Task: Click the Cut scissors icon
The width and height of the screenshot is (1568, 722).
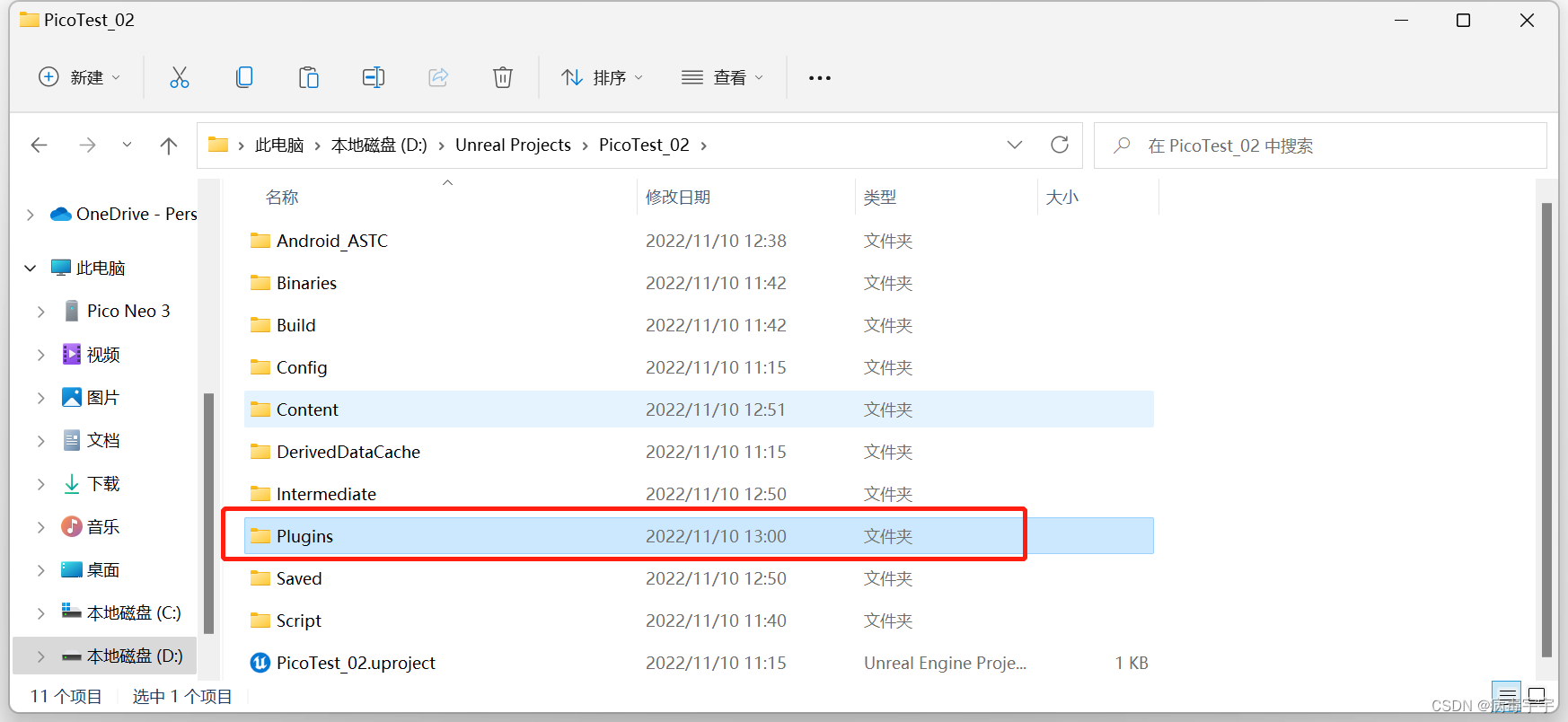Action: (180, 77)
